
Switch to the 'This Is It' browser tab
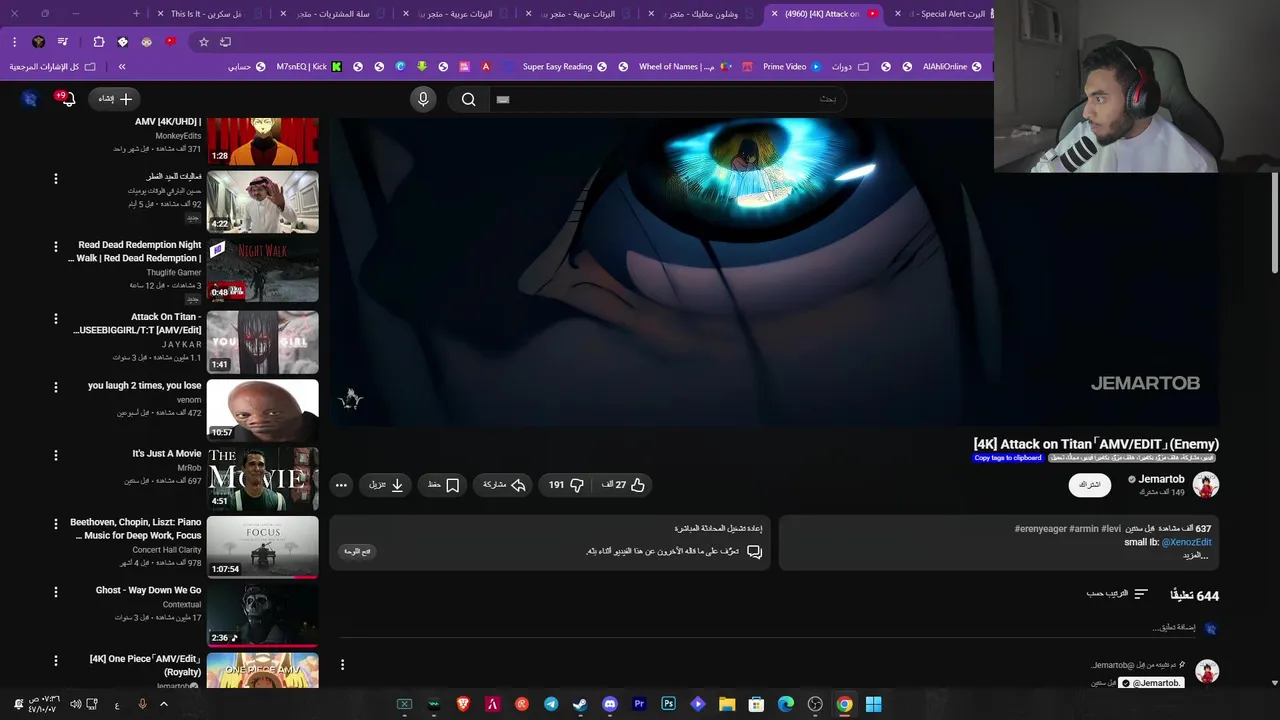[x=210, y=14]
